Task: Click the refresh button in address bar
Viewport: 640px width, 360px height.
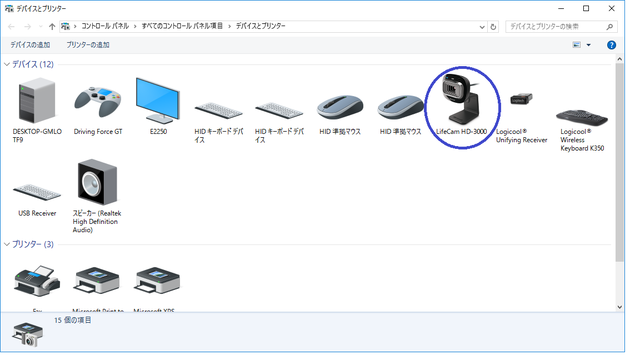Action: [x=493, y=27]
